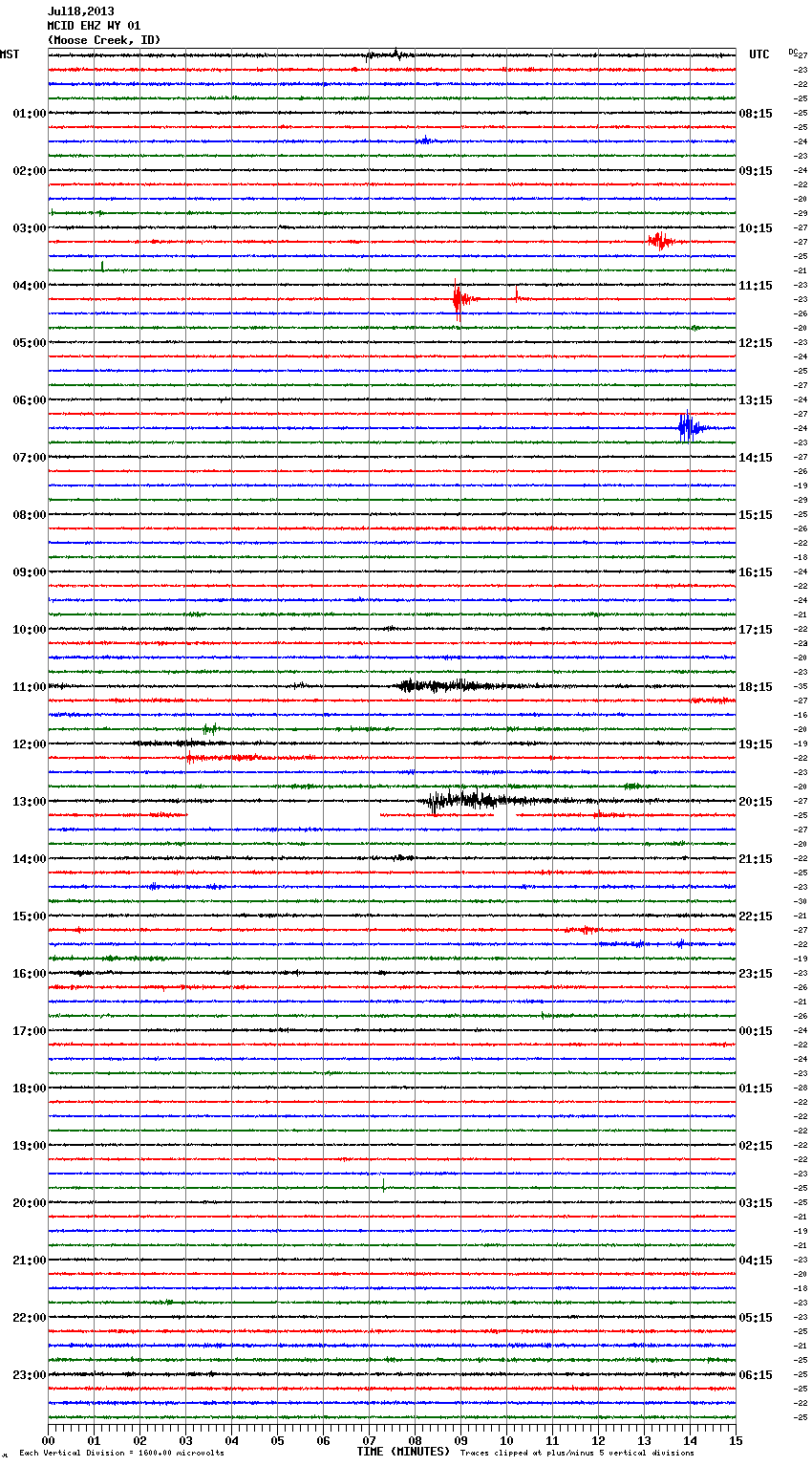The image size is (812, 1466).
Task: Select the 02:00 MST time label
Action: (29, 171)
